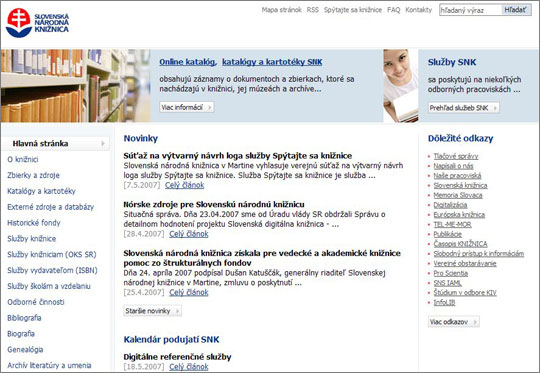Open Katalógy a kartotéky sidebar item
Image resolution: width=540 pixels, height=373 pixels.
(x=41, y=191)
